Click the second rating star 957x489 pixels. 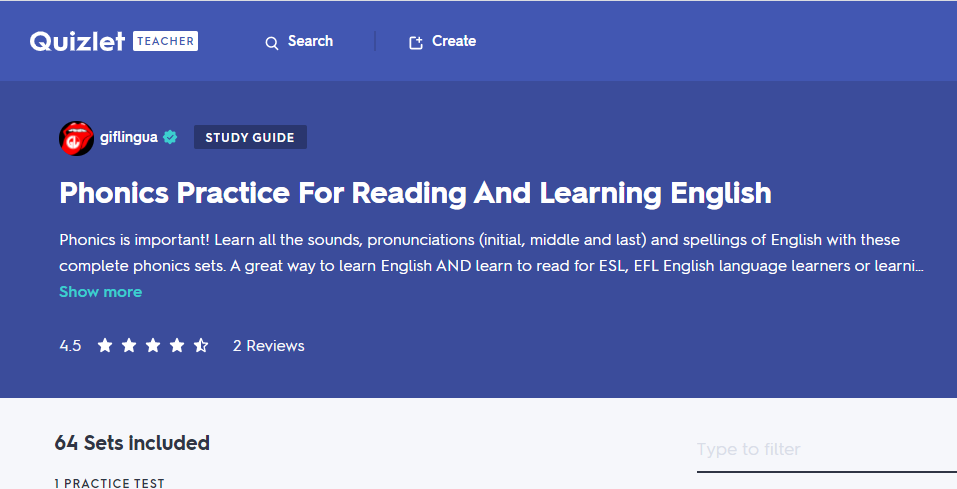tap(129, 346)
